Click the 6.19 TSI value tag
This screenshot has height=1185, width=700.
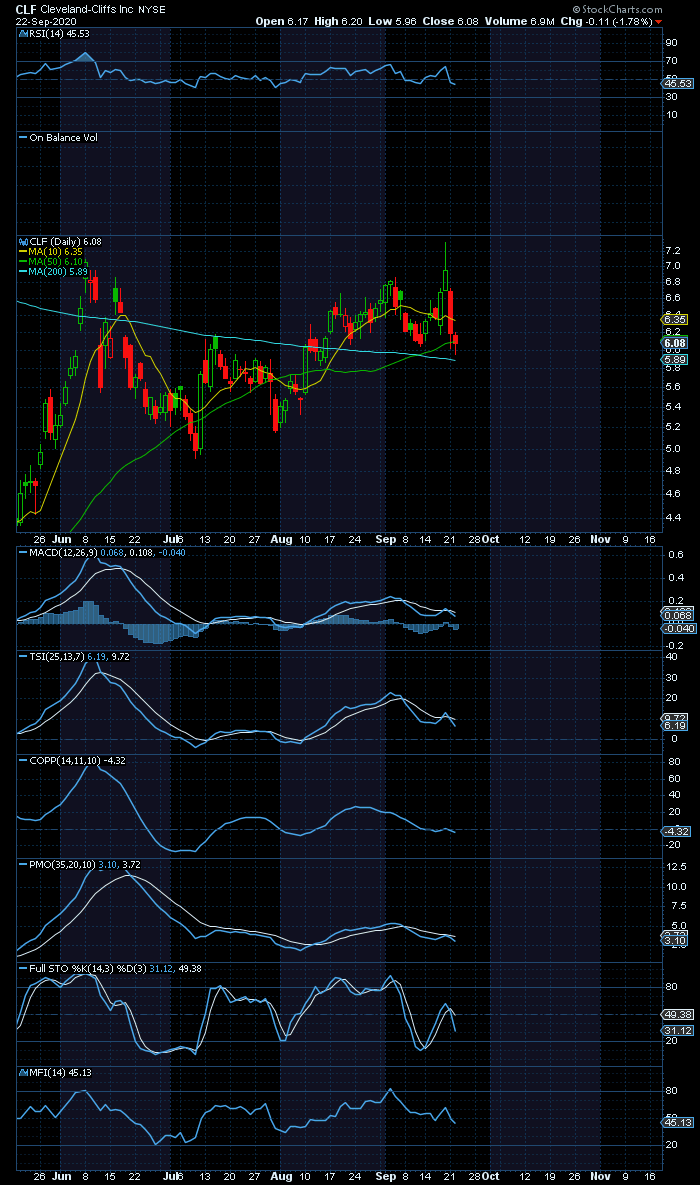click(676, 726)
